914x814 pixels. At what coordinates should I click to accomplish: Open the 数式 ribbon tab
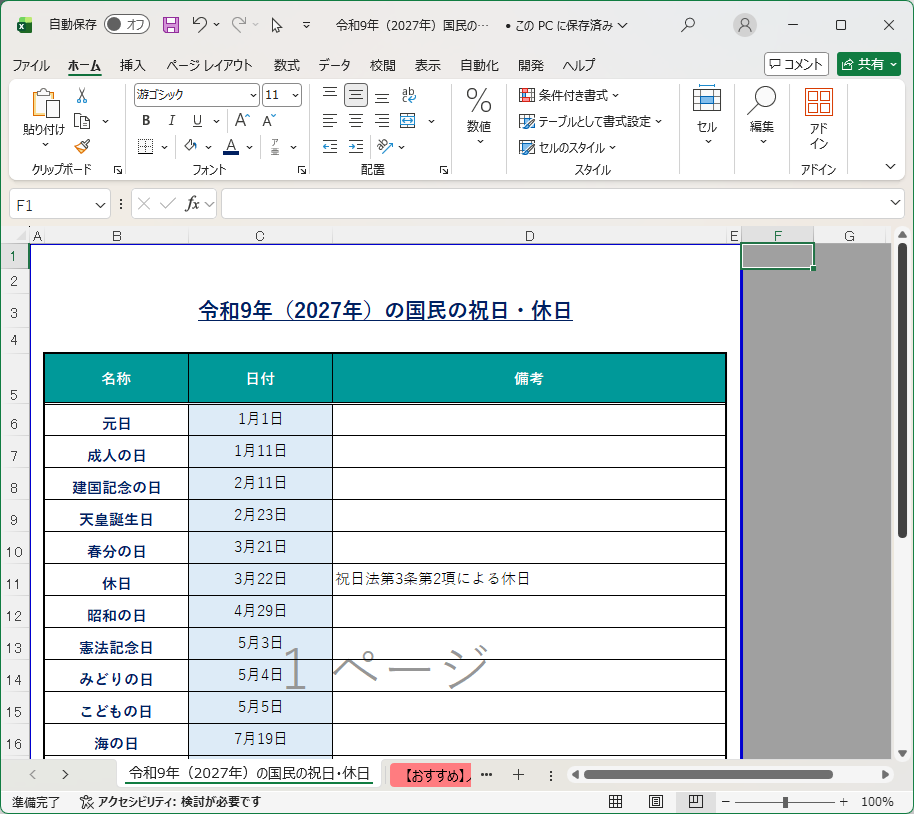point(286,65)
